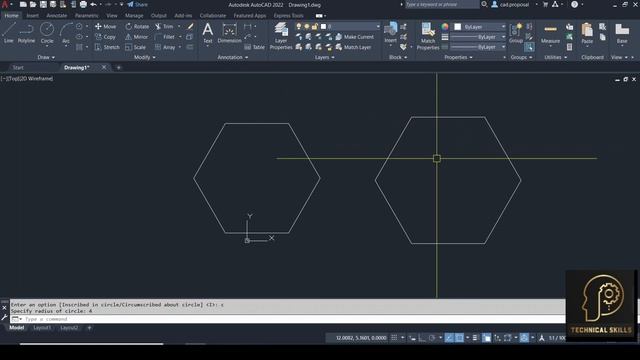Image resolution: width=640 pixels, height=360 pixels.
Task: Select the Dimension tool
Action: 229,33
